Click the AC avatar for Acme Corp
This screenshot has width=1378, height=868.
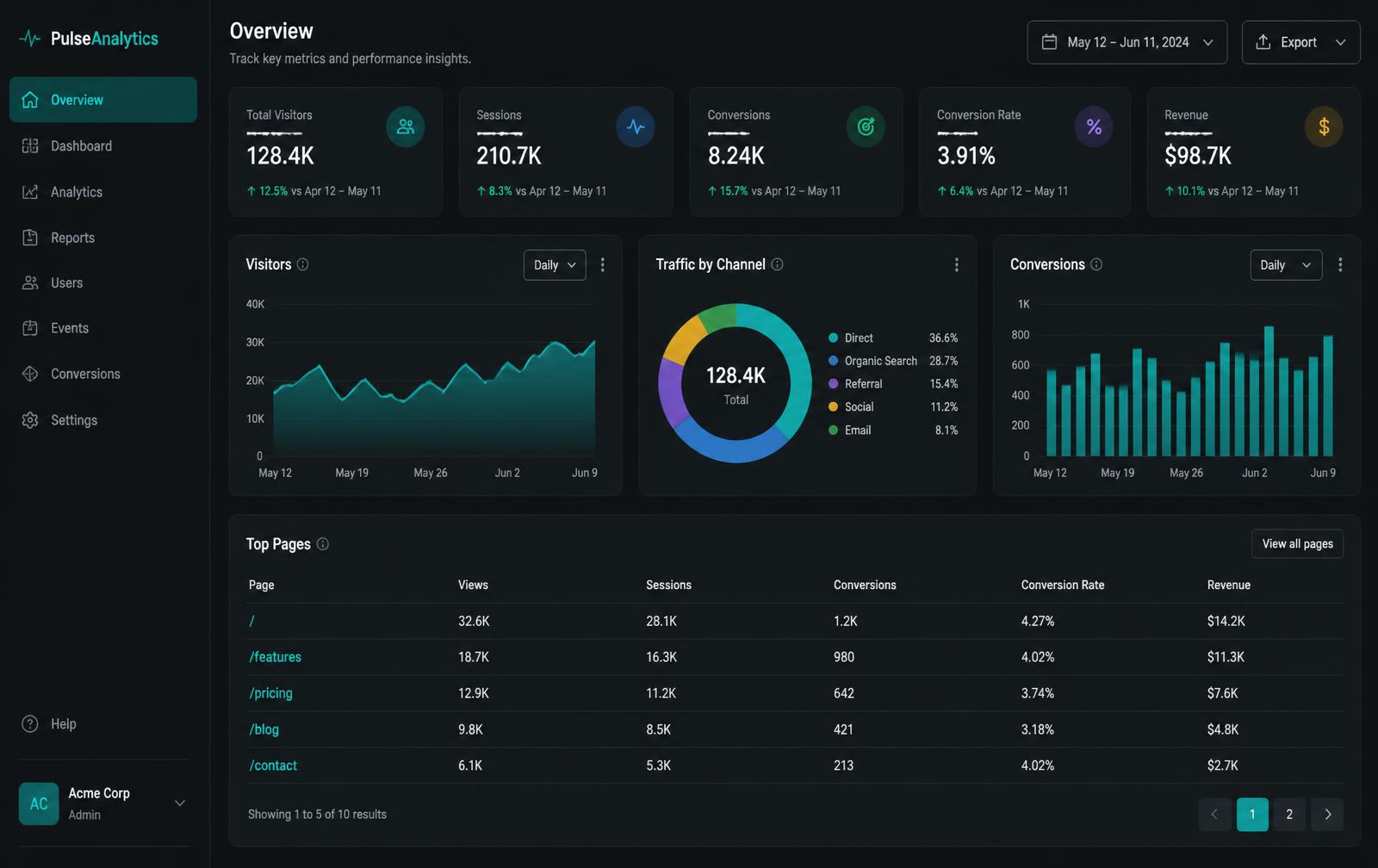click(x=39, y=803)
